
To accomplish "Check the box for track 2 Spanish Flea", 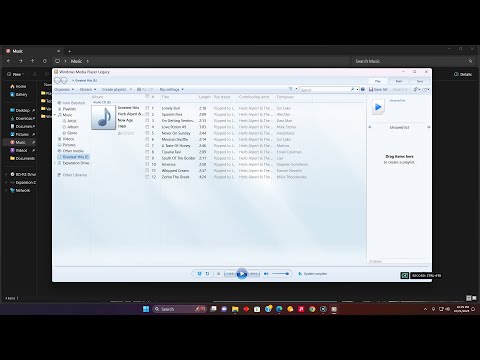I will 147,114.
